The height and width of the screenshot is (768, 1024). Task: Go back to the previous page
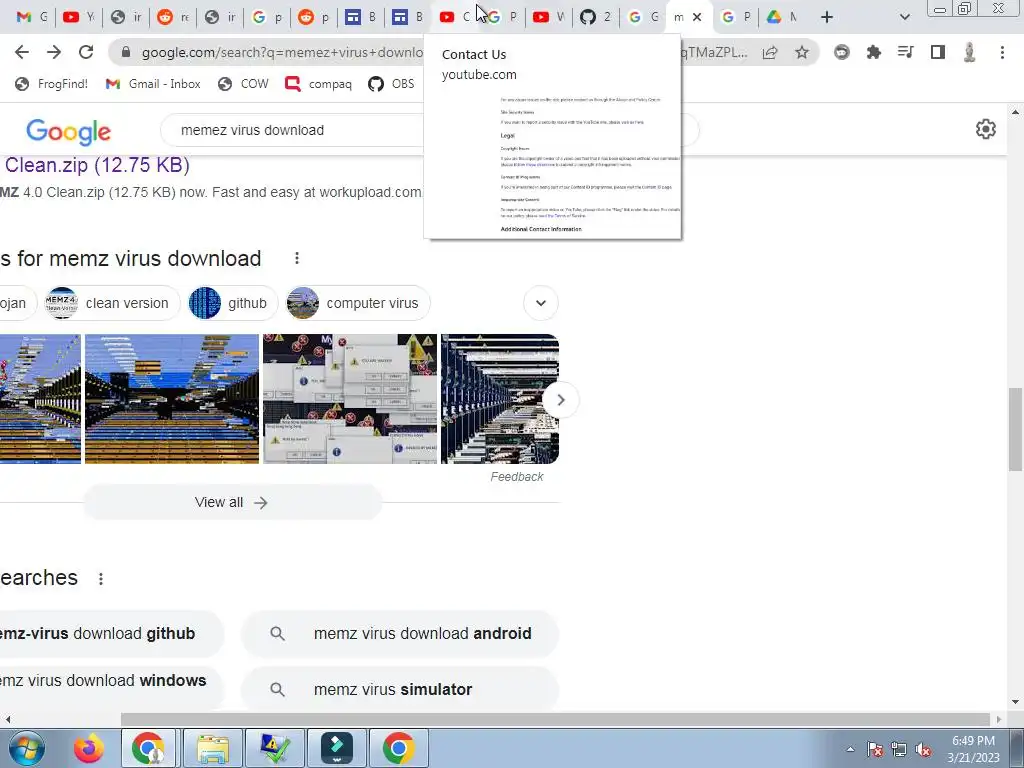[x=22, y=52]
